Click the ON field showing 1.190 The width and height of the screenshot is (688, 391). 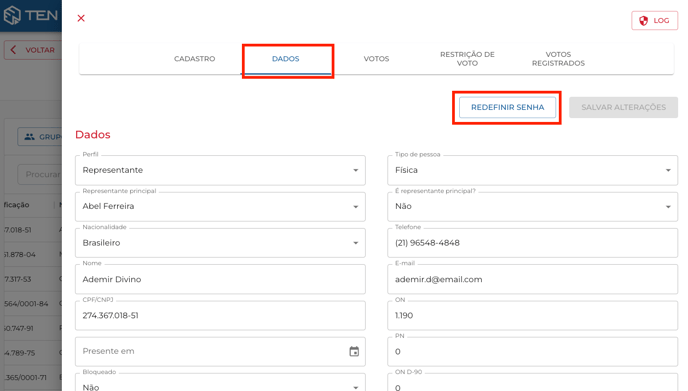click(x=532, y=316)
